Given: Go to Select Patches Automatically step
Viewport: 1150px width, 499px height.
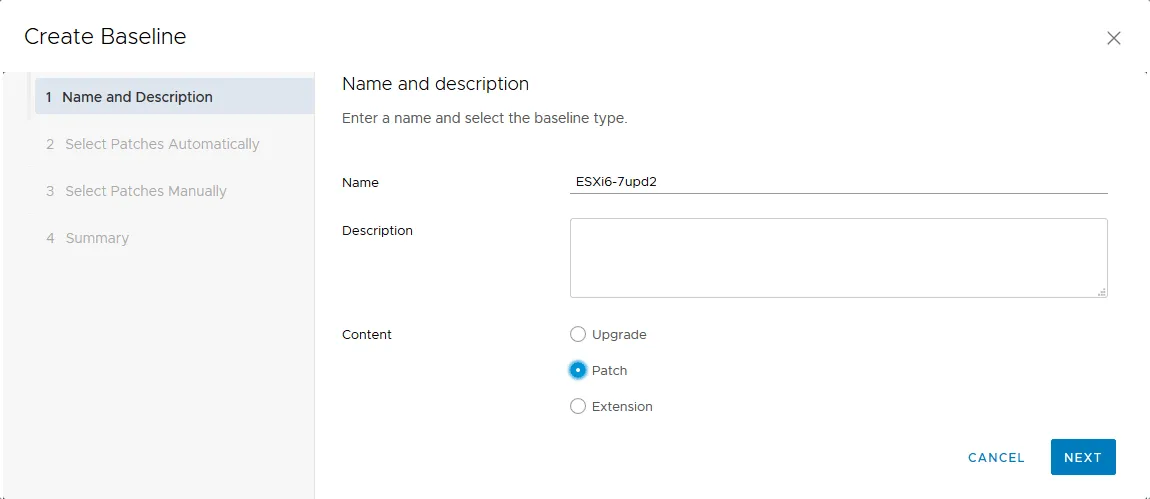Looking at the screenshot, I should point(161,144).
